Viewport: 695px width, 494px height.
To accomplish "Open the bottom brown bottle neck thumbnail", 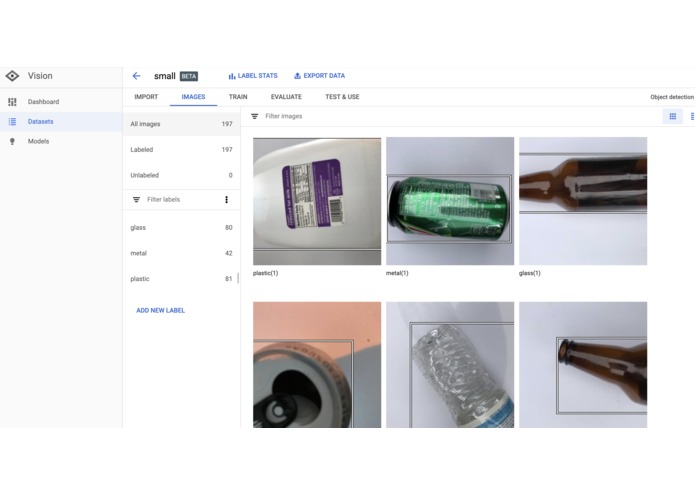I will (583, 365).
